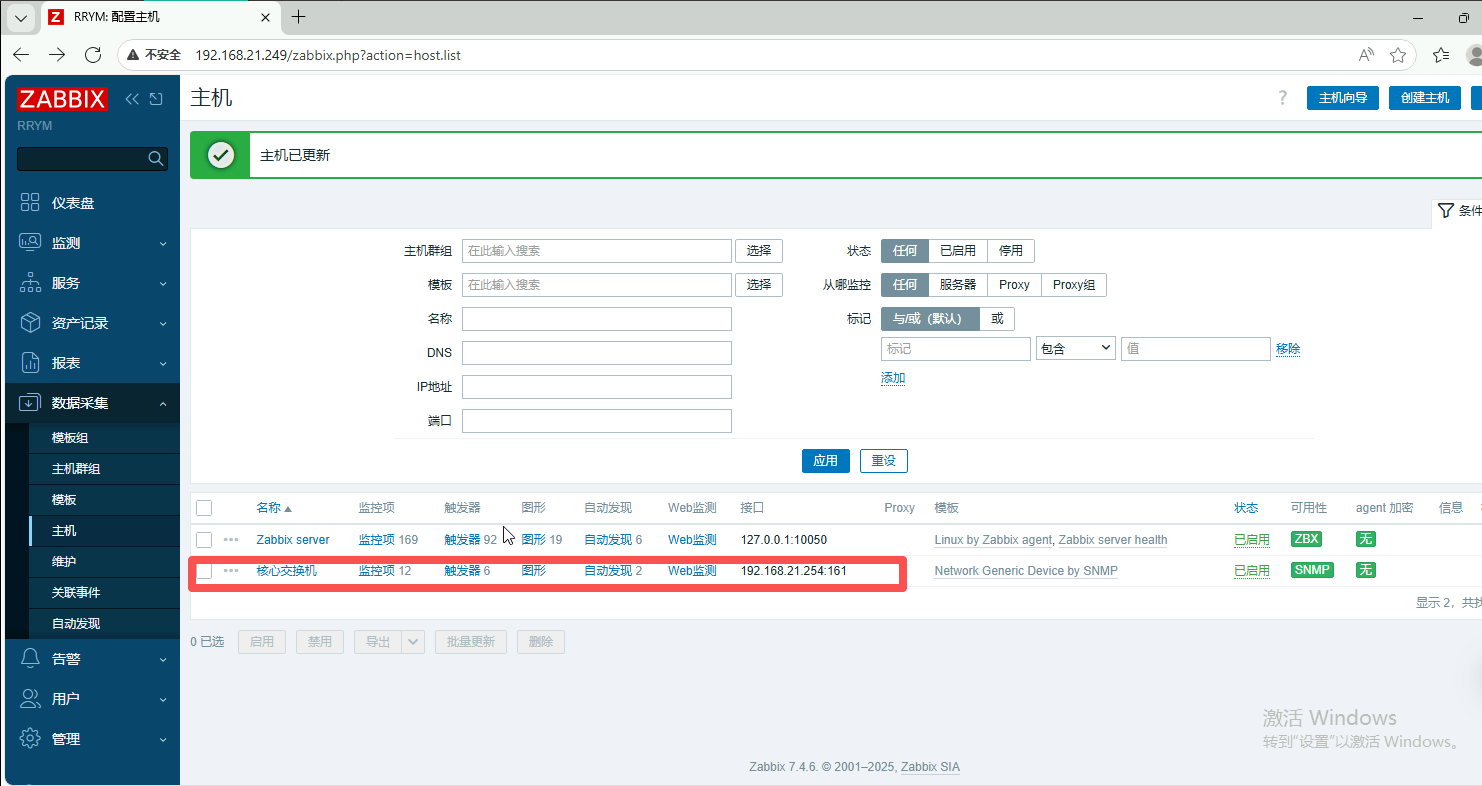
Task: Click the 创建主机 button
Action: pyautogui.click(x=1424, y=98)
